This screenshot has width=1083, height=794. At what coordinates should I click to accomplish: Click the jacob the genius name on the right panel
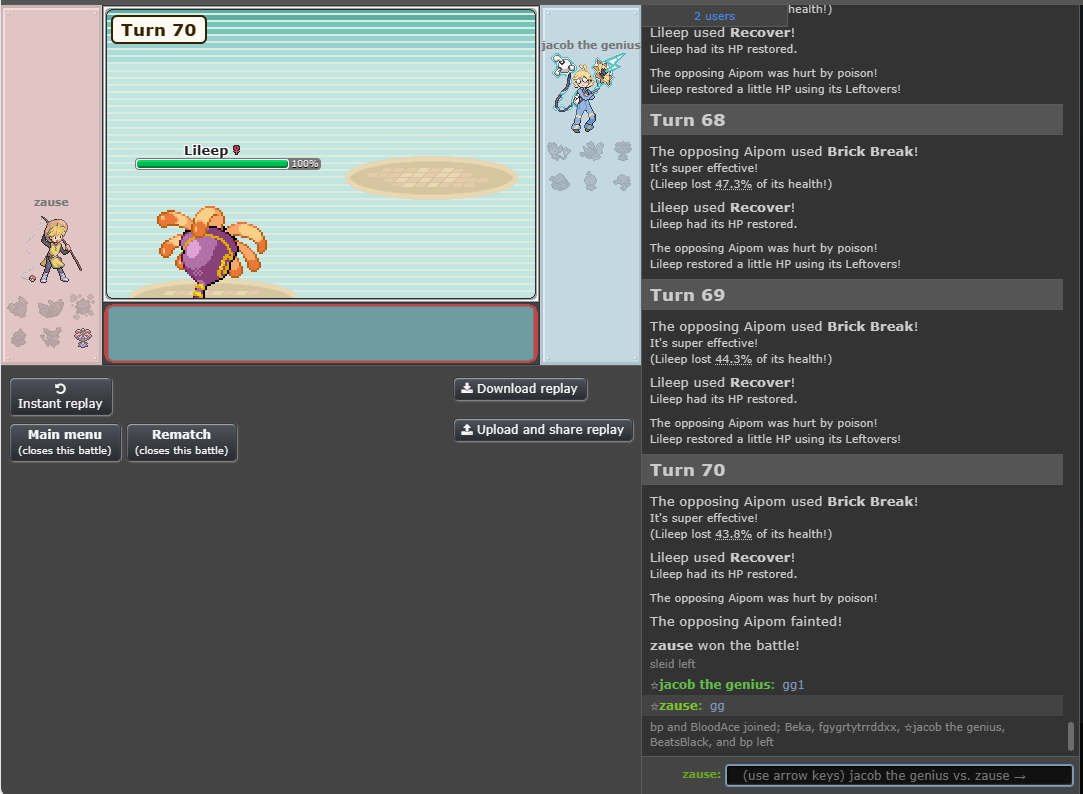pyautogui.click(x=591, y=45)
